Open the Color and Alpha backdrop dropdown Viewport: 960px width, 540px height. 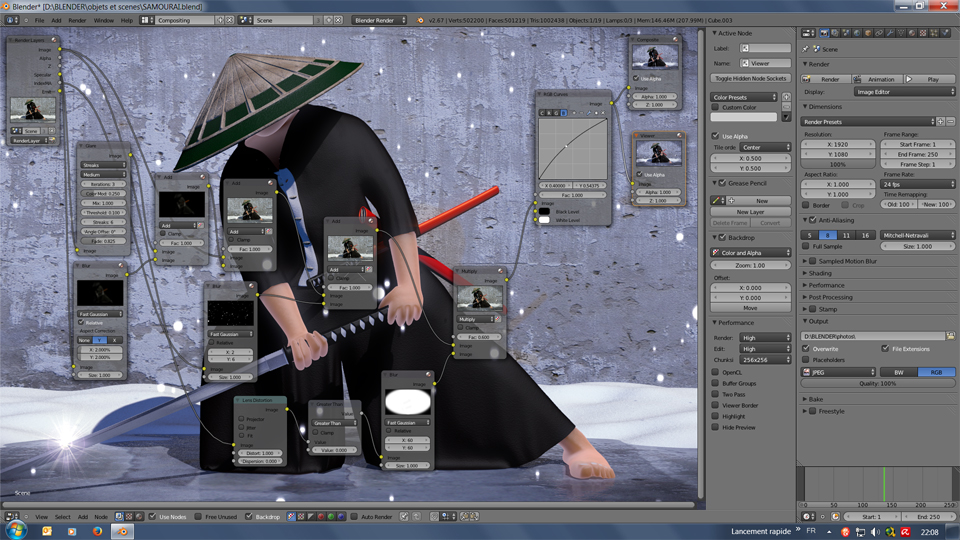[751, 252]
